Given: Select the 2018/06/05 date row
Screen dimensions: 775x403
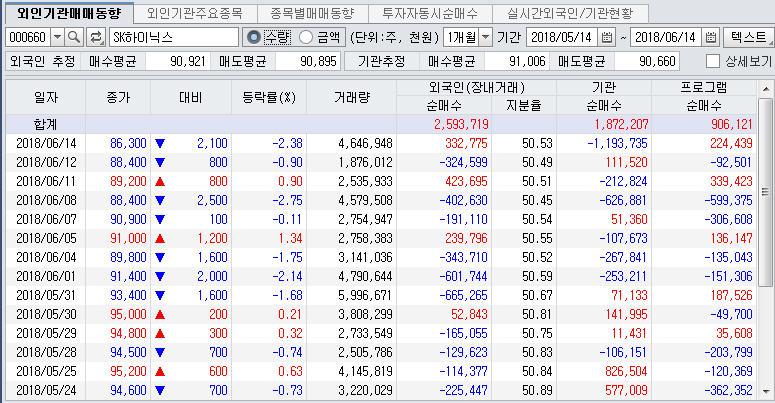Looking at the screenshot, I should (x=381, y=238).
